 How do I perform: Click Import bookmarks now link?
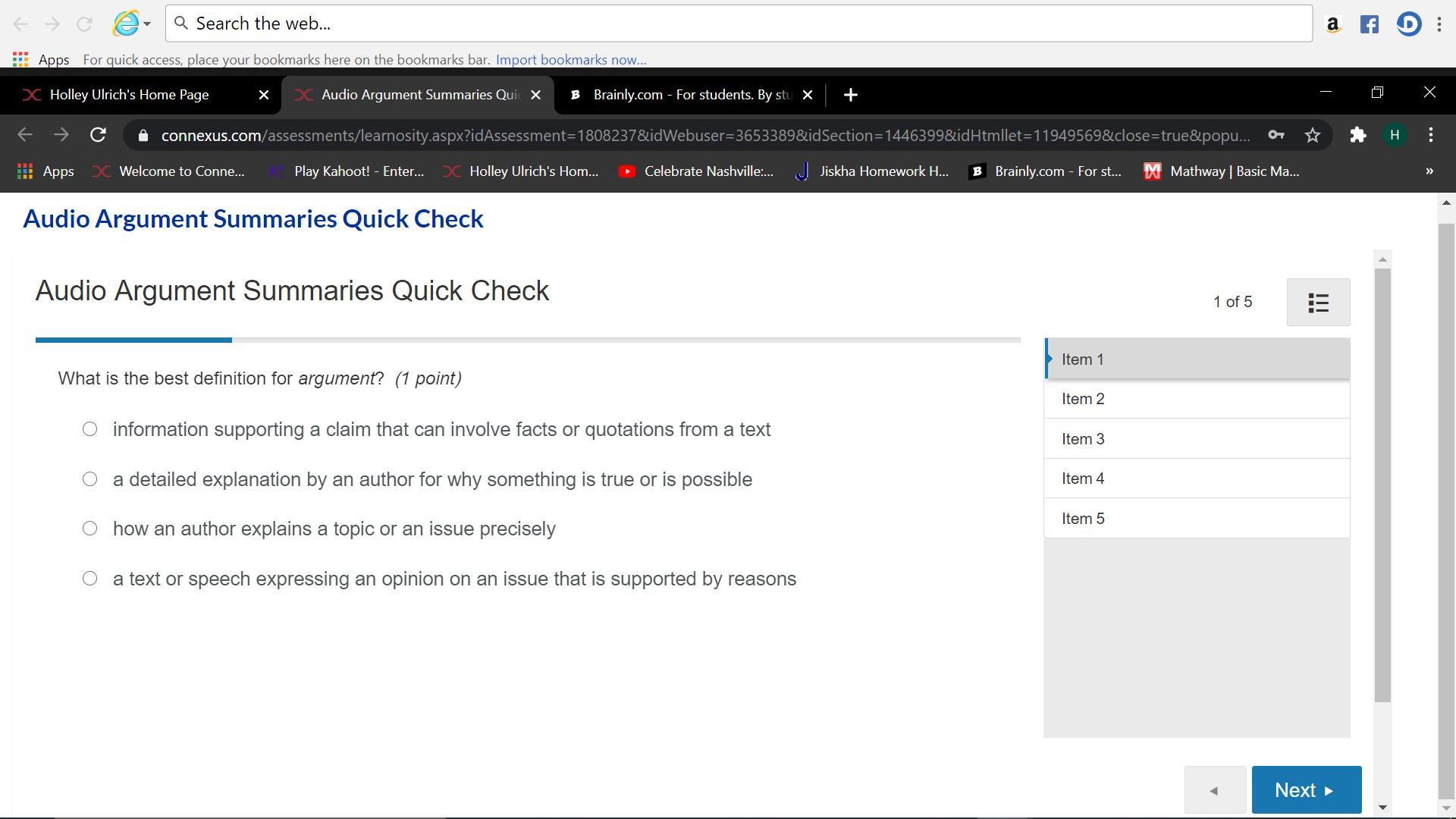[570, 60]
